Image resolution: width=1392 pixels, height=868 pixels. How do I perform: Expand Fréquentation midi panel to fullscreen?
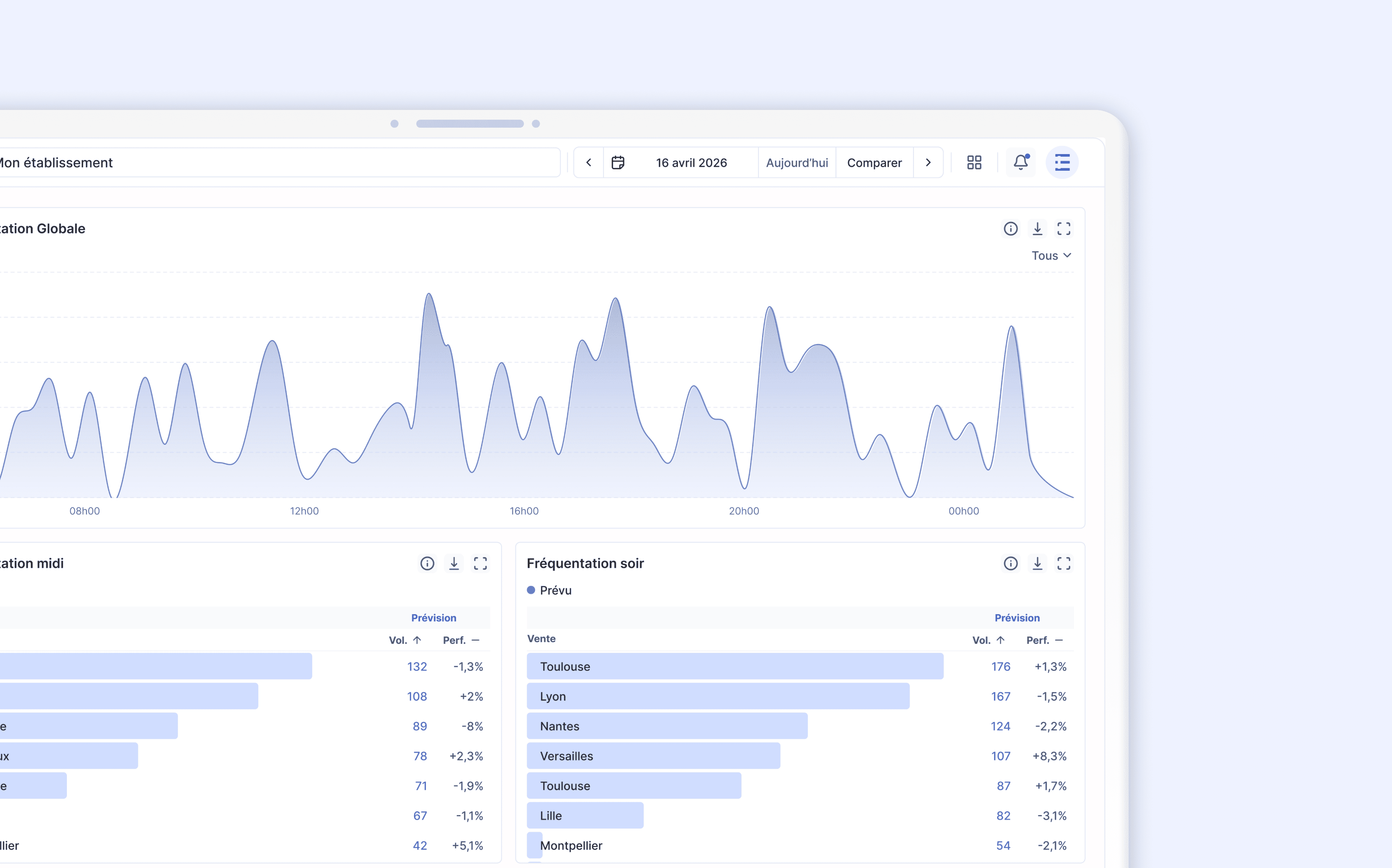pos(480,564)
